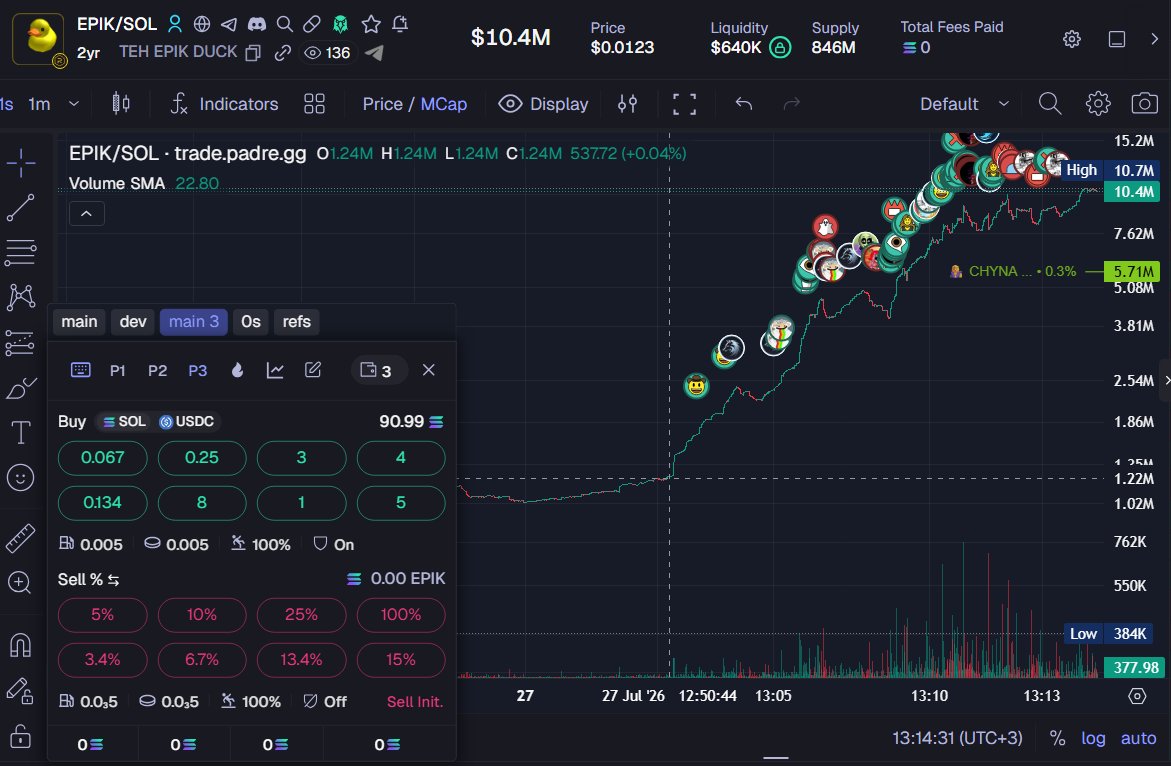Switch to the 0s tab
The width and height of the screenshot is (1171, 766).
251,322
